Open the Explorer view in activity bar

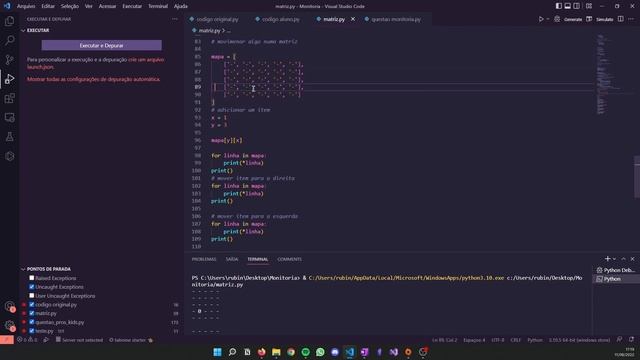9,21
